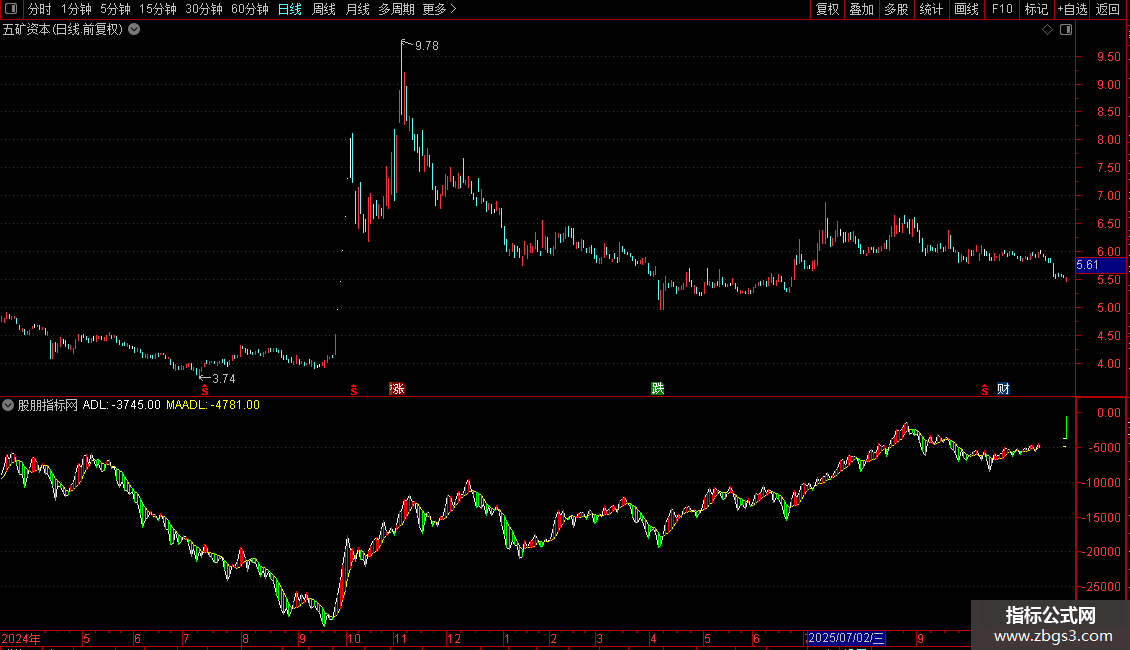Click the 标记 mark button
Viewport: 1130px width, 650px height.
click(1036, 9)
